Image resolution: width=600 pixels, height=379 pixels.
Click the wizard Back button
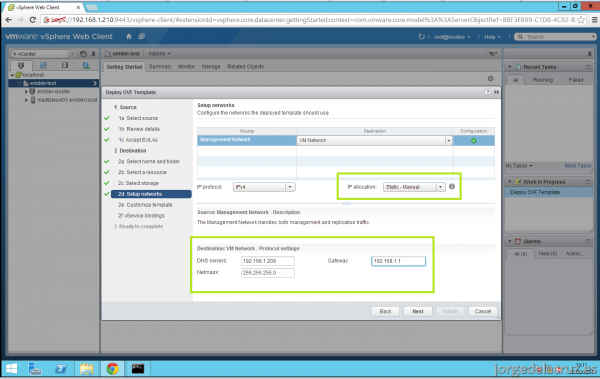[385, 311]
